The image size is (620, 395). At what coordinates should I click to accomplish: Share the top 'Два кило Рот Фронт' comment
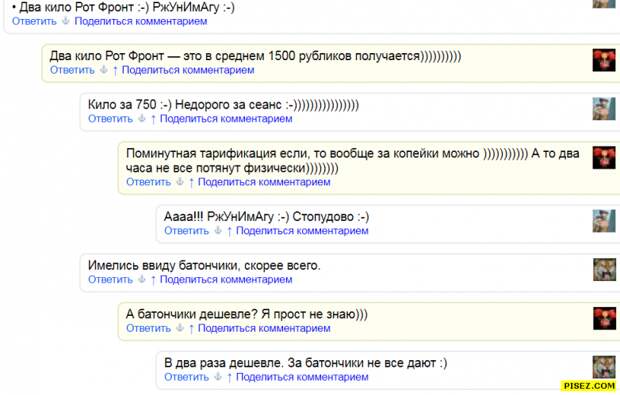pyautogui.click(x=141, y=21)
